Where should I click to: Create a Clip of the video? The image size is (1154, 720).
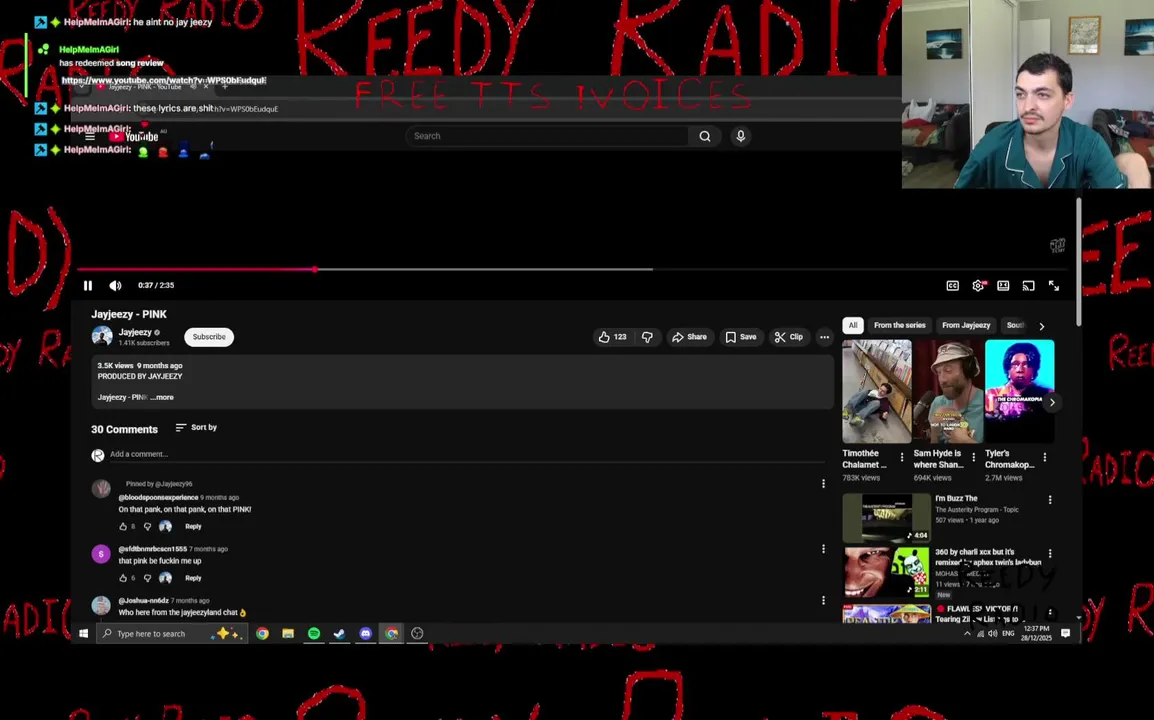[789, 337]
